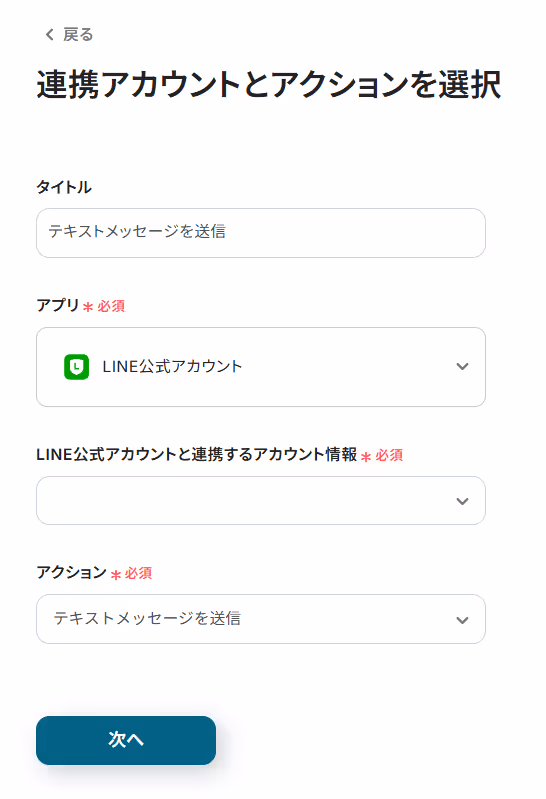
Task: Click the red 必須 marker beside アクション
Action: coord(138,573)
